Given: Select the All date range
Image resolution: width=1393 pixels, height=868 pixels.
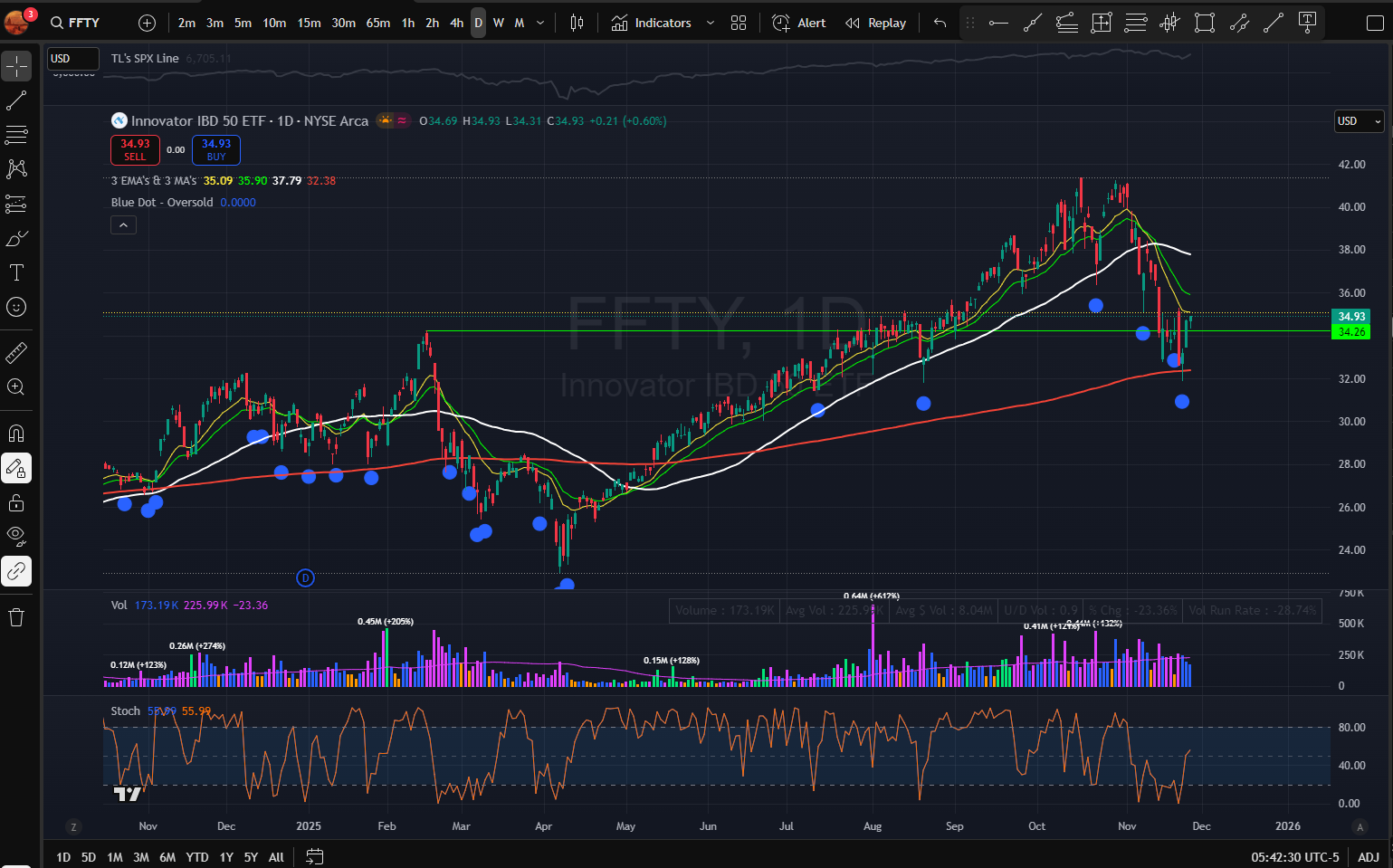Looking at the screenshot, I should tap(276, 857).
